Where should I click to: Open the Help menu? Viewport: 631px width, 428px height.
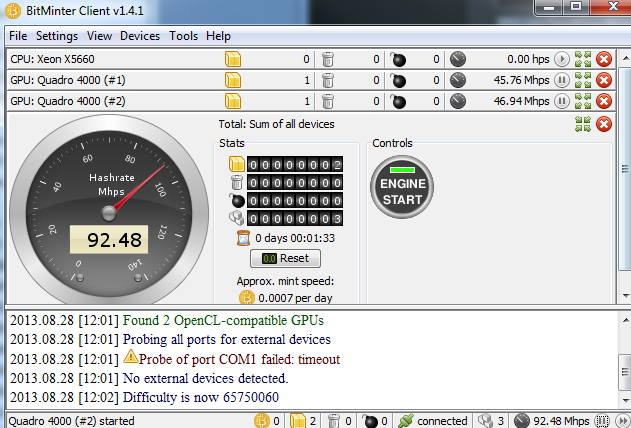[219, 36]
